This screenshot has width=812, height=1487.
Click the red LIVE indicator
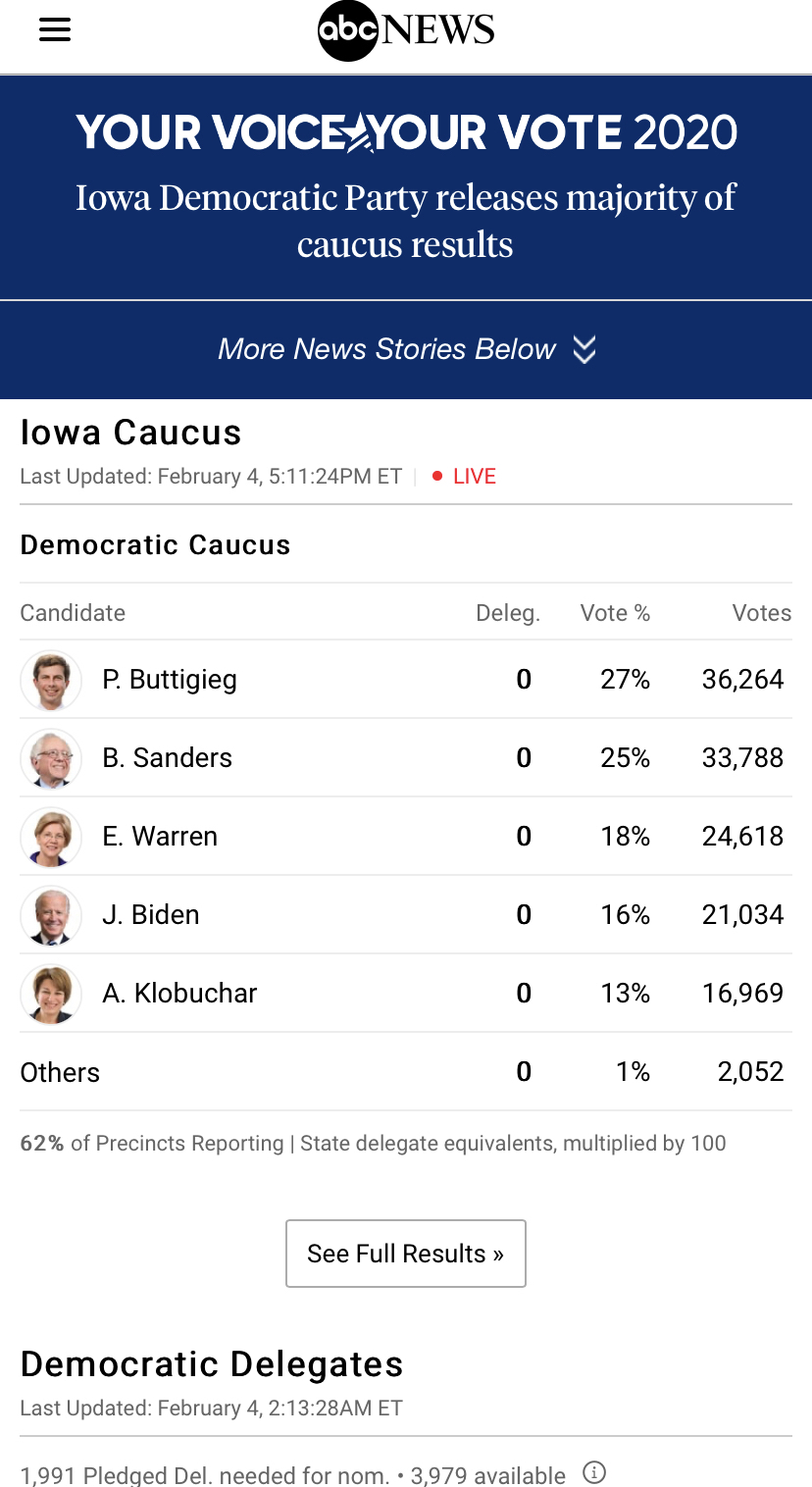tap(465, 477)
